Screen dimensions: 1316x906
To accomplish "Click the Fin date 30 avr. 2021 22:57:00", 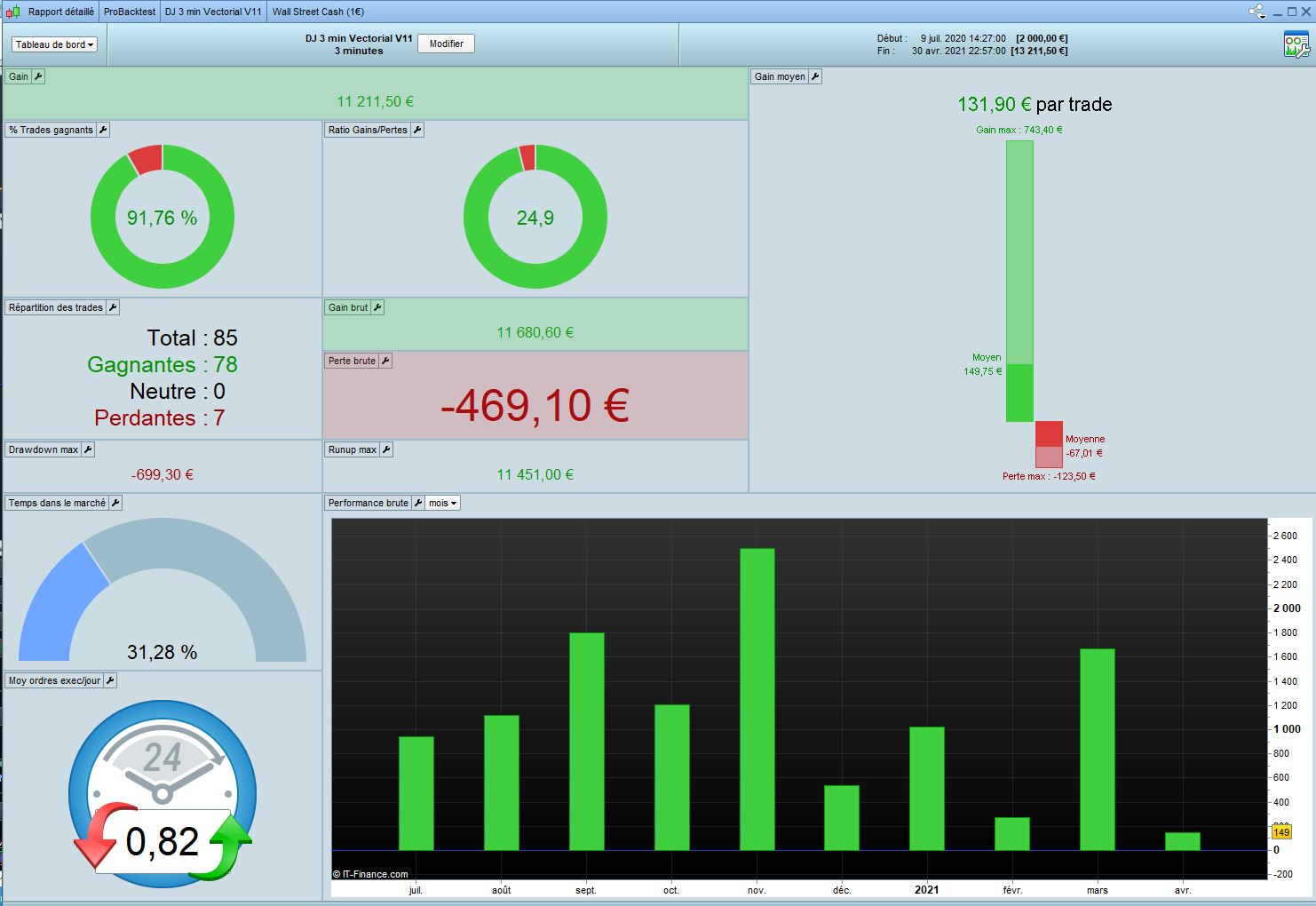I will pyautogui.click(x=959, y=51).
